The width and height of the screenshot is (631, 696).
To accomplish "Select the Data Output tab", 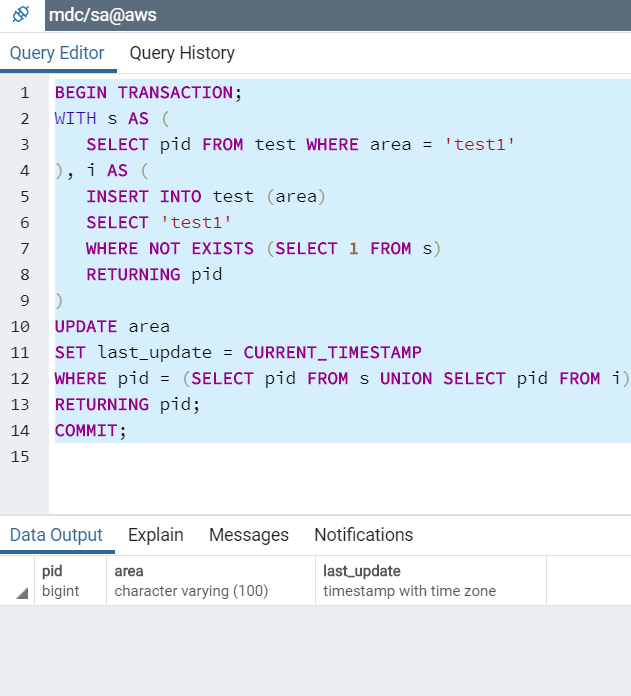I will 57,535.
